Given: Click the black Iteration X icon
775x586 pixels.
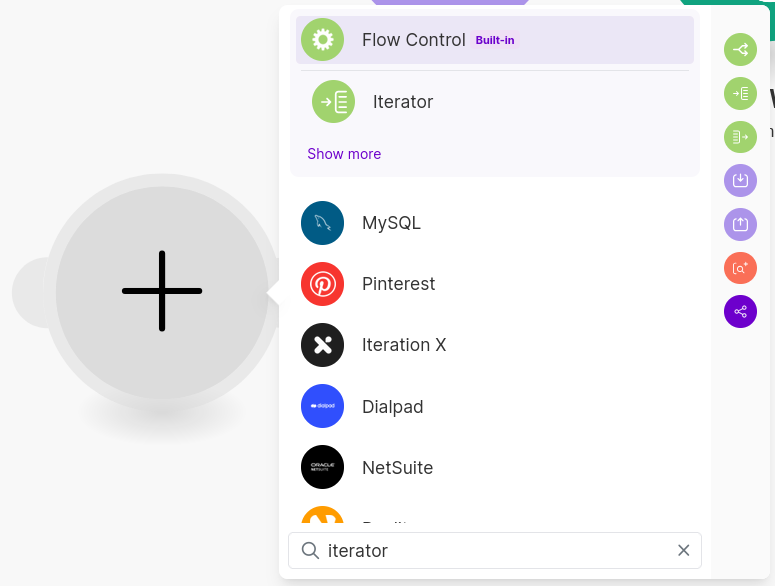Looking at the screenshot, I should click(x=323, y=345).
